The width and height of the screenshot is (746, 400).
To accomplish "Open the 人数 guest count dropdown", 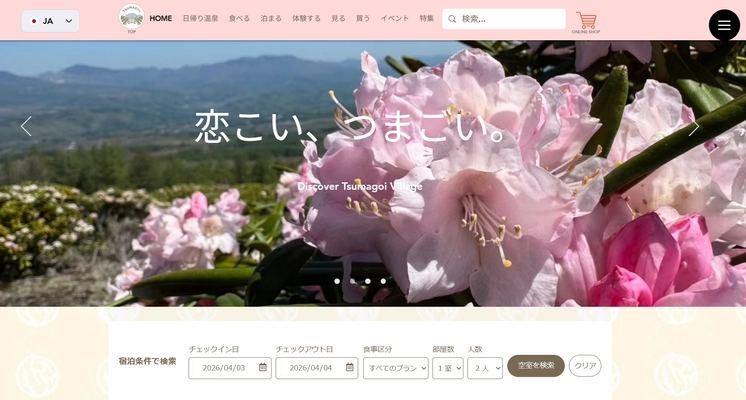I will pyautogui.click(x=484, y=368).
